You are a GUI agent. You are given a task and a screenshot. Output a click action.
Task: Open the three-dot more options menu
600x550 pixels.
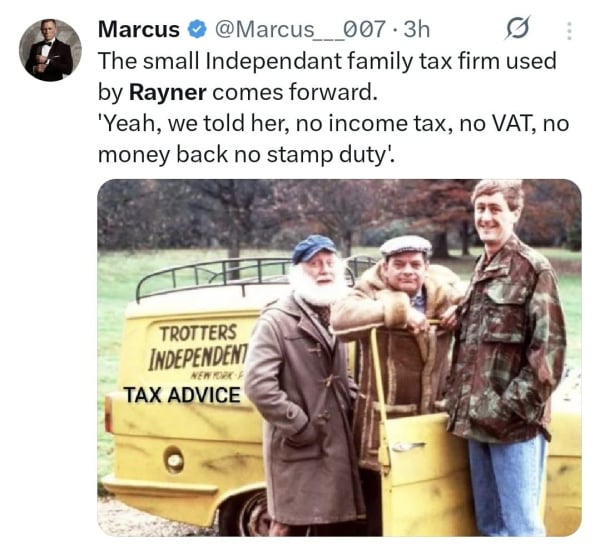569,30
